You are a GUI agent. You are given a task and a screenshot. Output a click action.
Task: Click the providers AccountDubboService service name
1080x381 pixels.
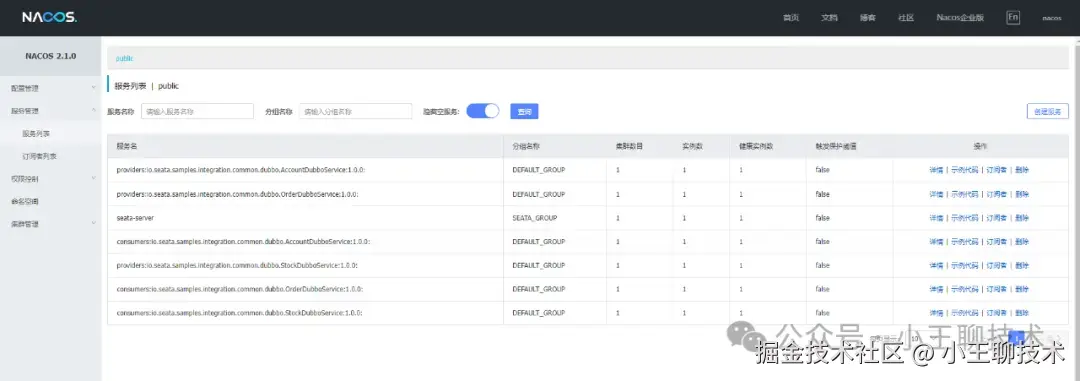(240, 170)
